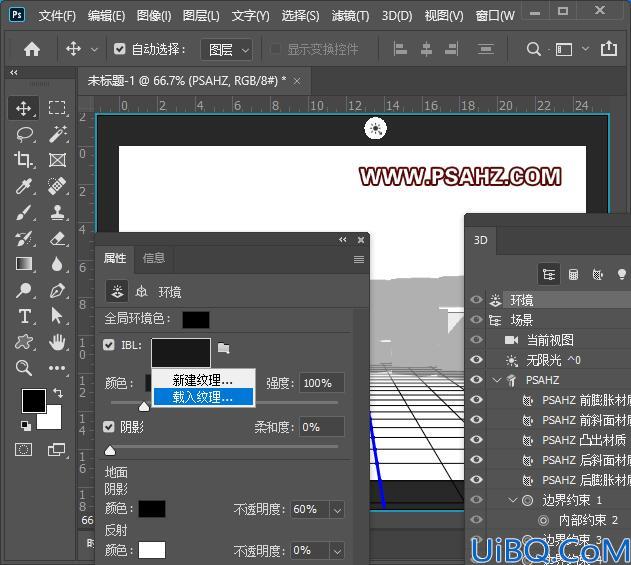Toggle visibility of 边界约束 1
Viewport: 631px width, 565px height.
coord(476,499)
